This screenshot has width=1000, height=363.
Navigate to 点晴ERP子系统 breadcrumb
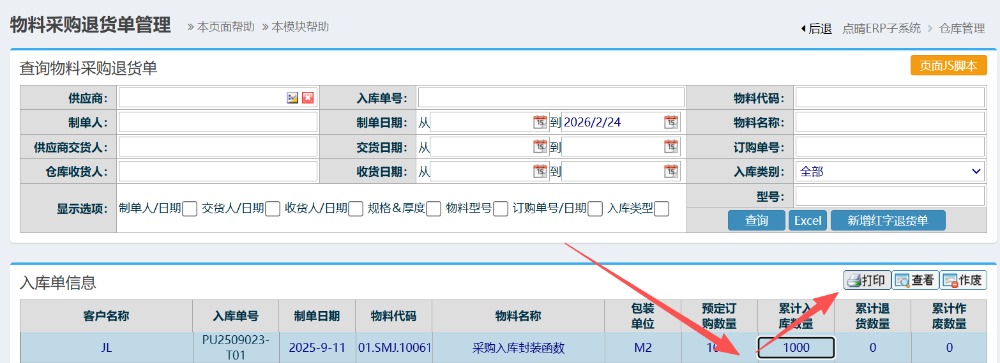click(882, 28)
